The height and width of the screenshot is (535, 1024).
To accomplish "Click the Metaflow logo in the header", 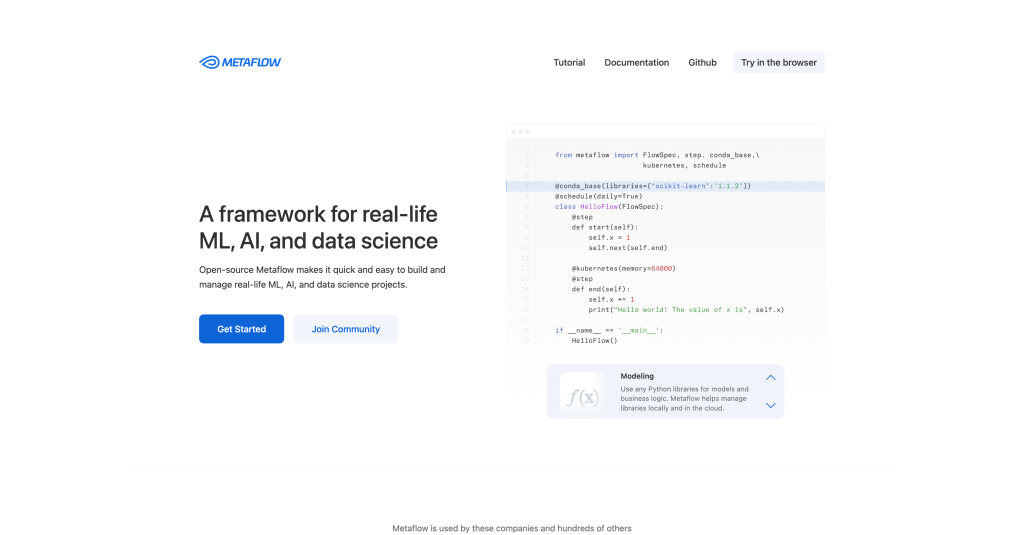I will point(240,62).
